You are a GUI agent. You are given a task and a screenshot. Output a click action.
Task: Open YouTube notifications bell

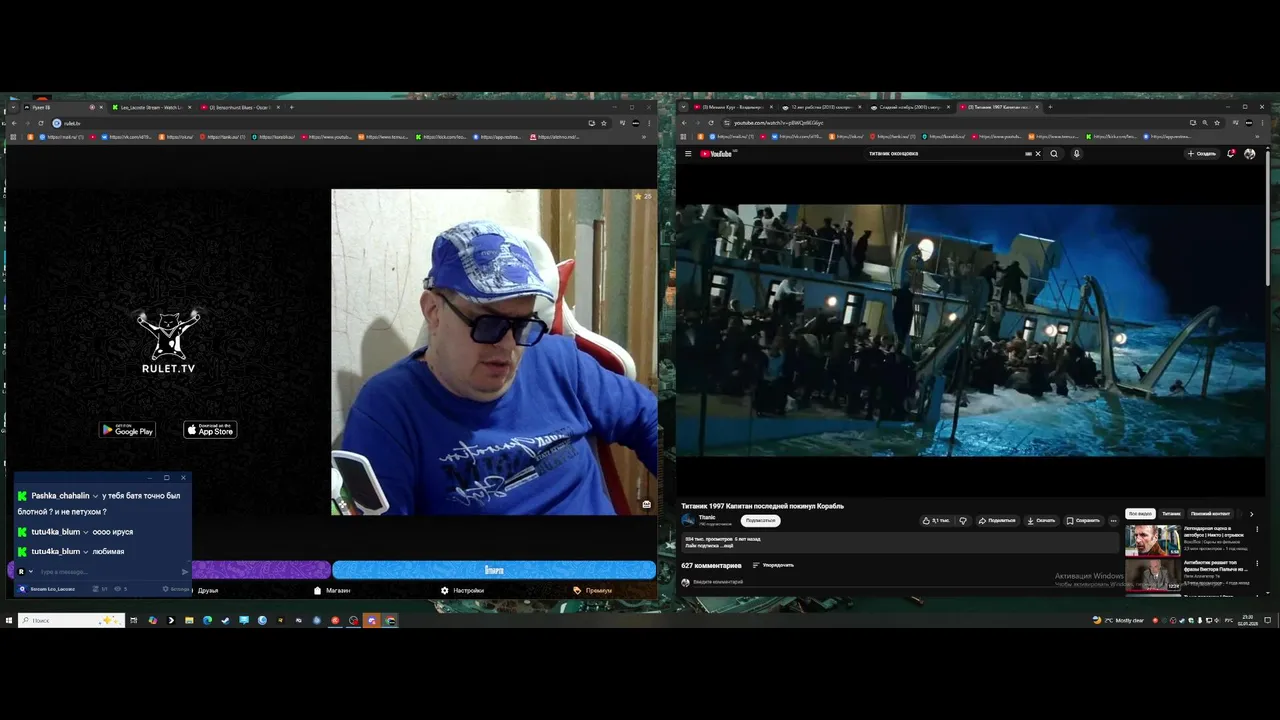click(1231, 154)
